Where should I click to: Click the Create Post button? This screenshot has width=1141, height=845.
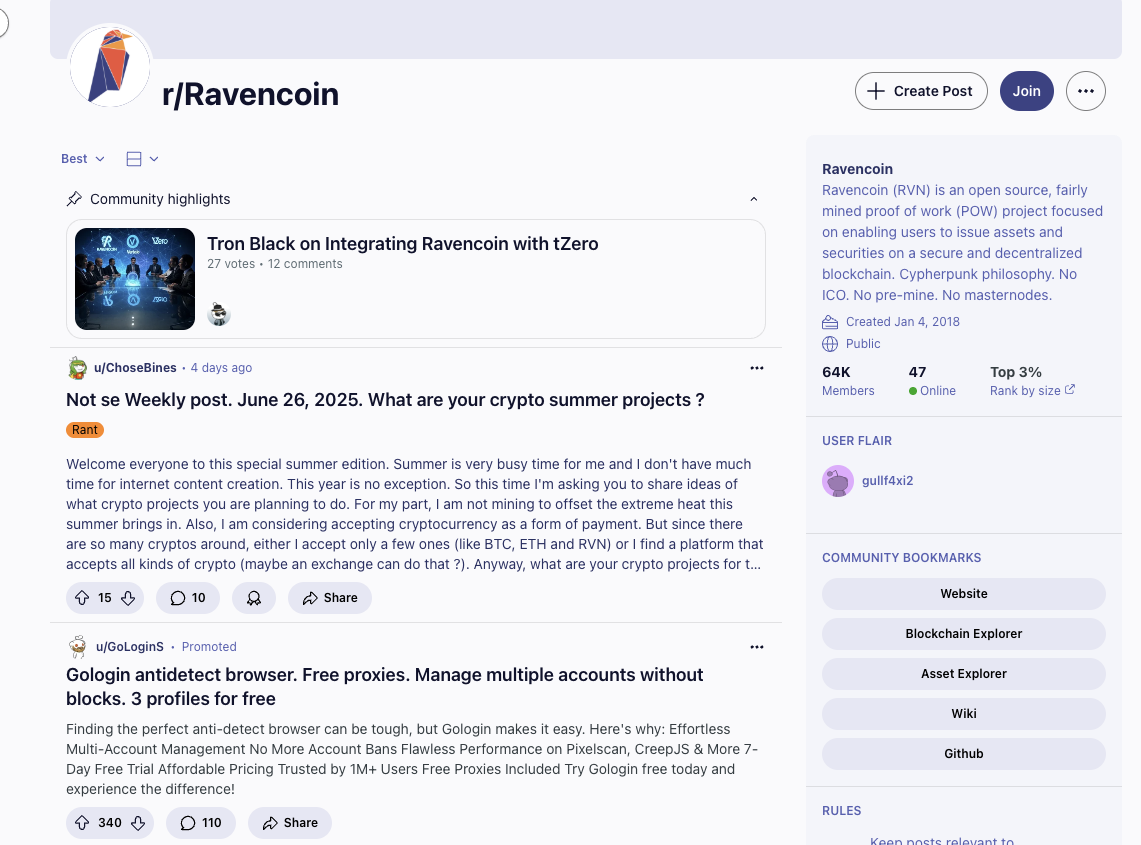pos(921,91)
